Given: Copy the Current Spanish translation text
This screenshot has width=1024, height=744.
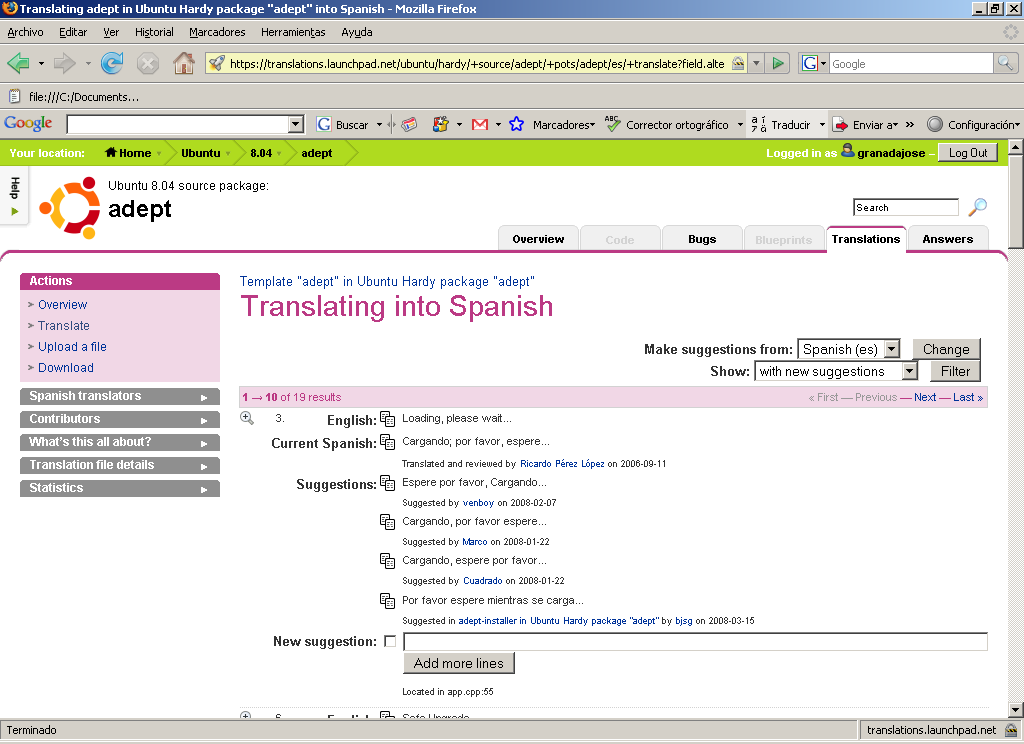Looking at the screenshot, I should tap(387, 442).
